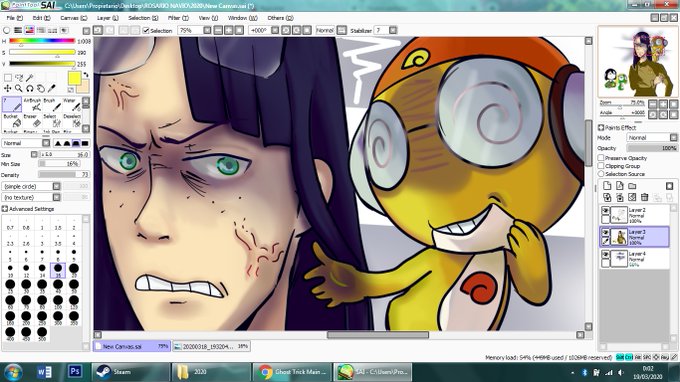Adjust the Hue rainbow slider

pyautogui.click(x=42, y=41)
